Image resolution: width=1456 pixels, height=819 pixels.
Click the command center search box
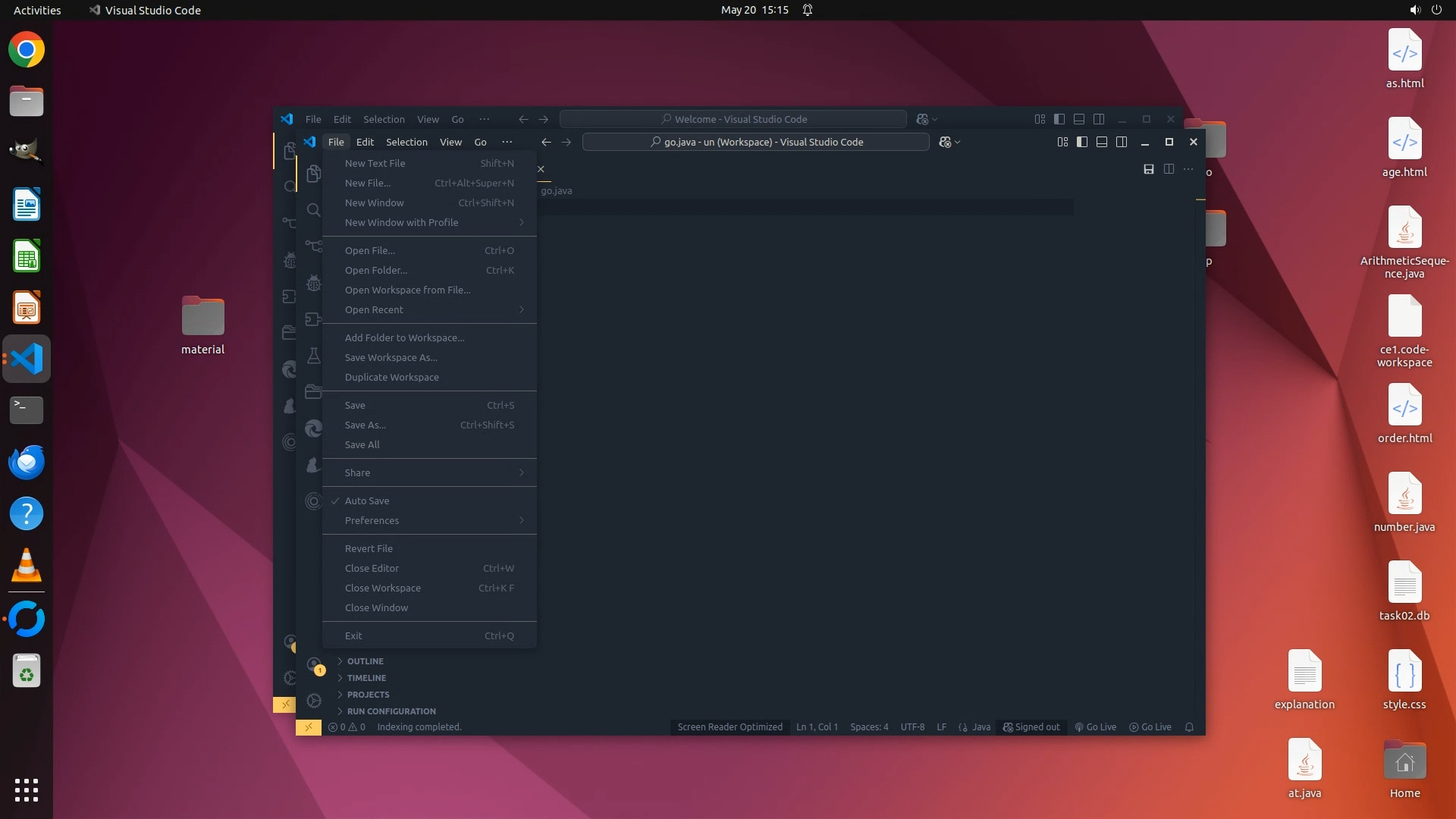[x=755, y=142]
